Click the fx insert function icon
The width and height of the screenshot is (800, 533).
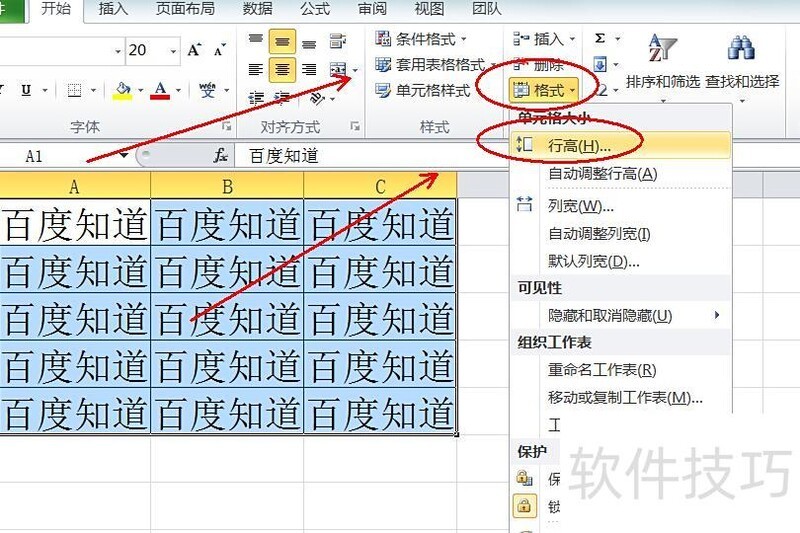220,155
